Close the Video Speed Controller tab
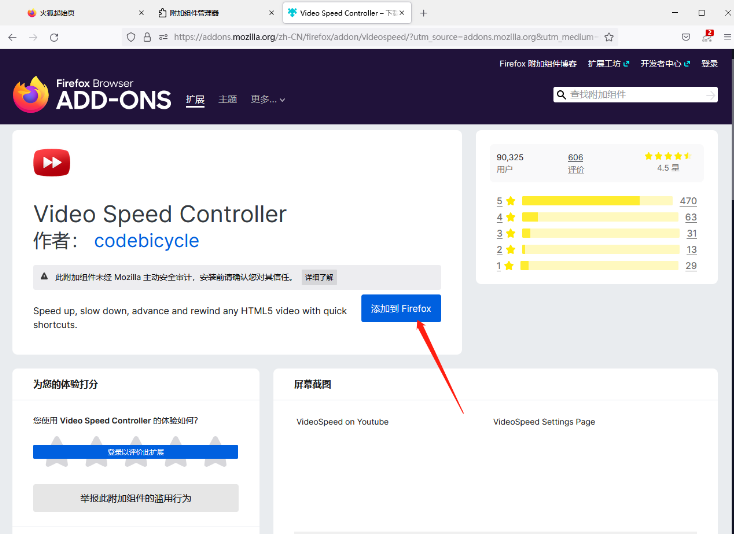Viewport: 734px width, 534px height. coord(402,13)
